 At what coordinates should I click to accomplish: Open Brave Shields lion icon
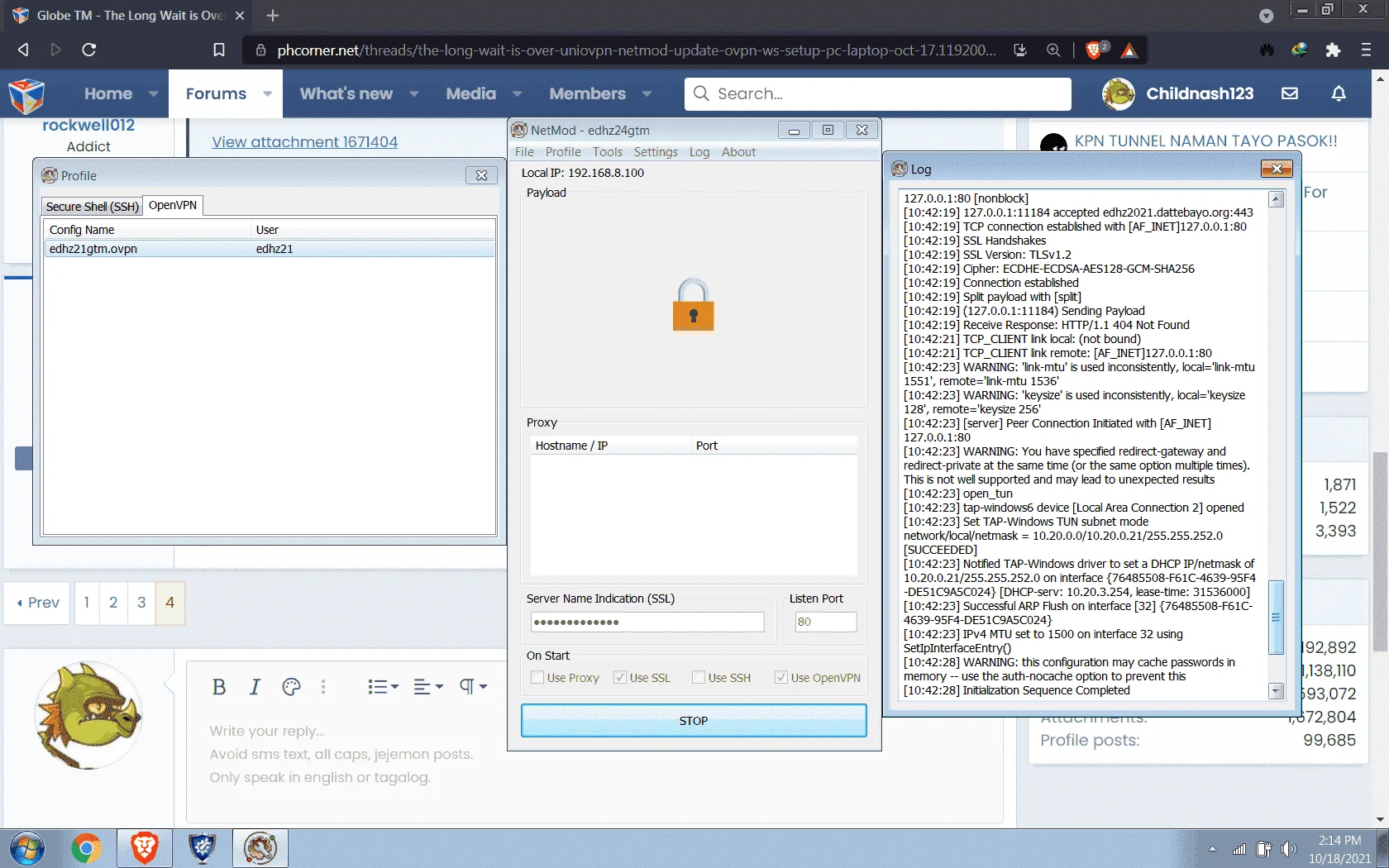pyautogui.click(x=1094, y=50)
